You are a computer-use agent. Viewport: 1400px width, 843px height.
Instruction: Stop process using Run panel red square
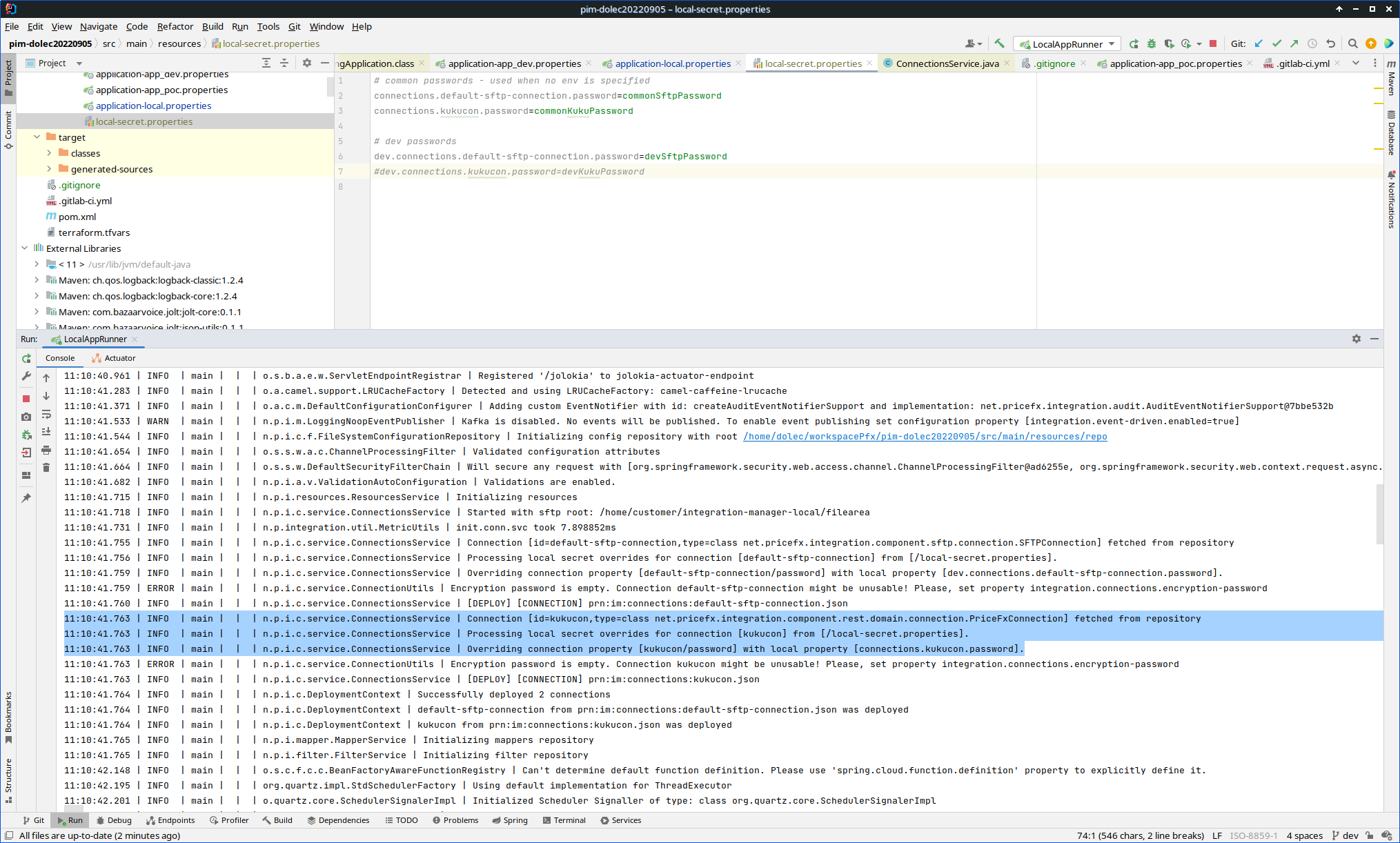coord(26,399)
